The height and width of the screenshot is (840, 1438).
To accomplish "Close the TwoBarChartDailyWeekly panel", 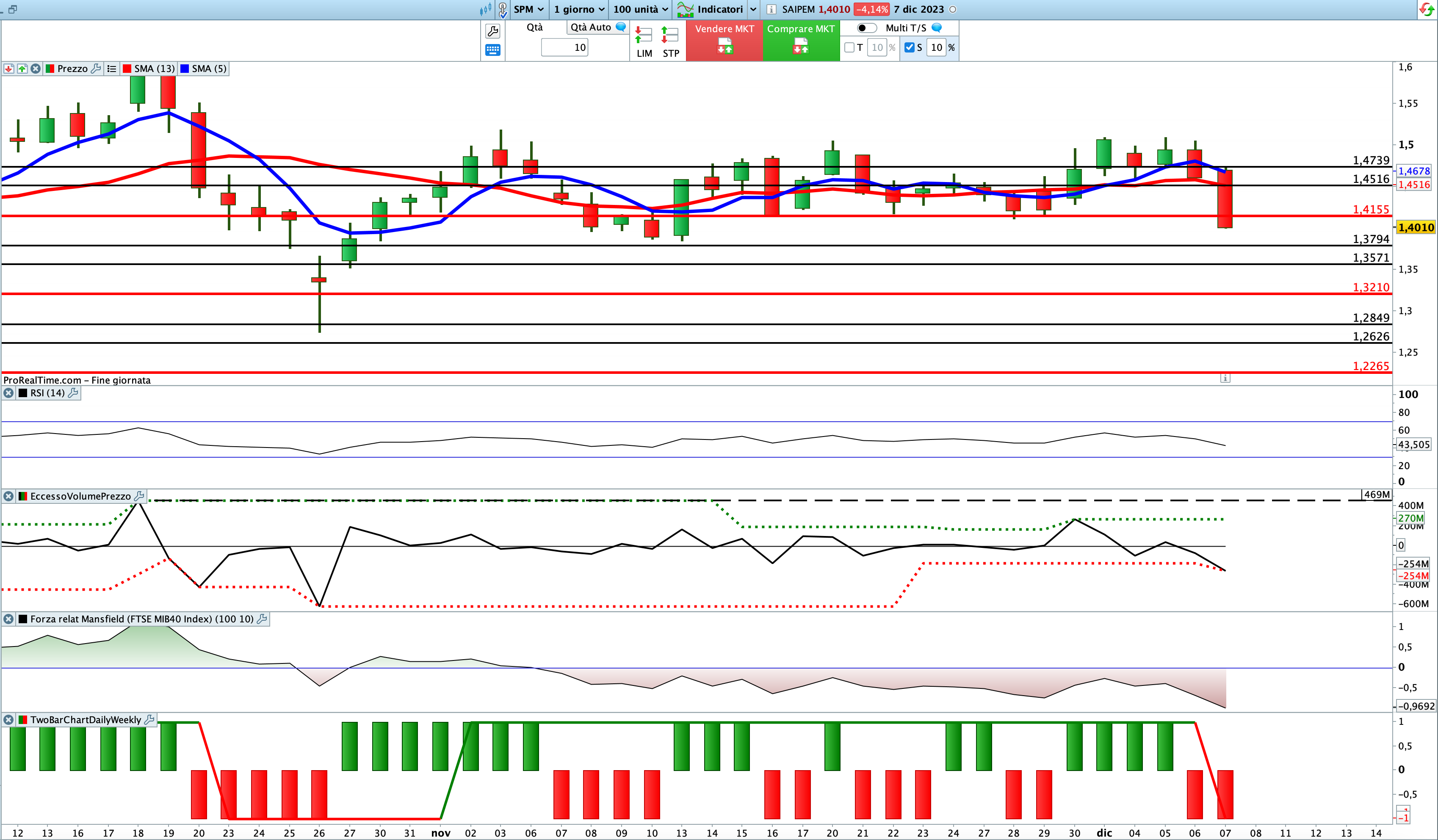I will tap(8, 720).
